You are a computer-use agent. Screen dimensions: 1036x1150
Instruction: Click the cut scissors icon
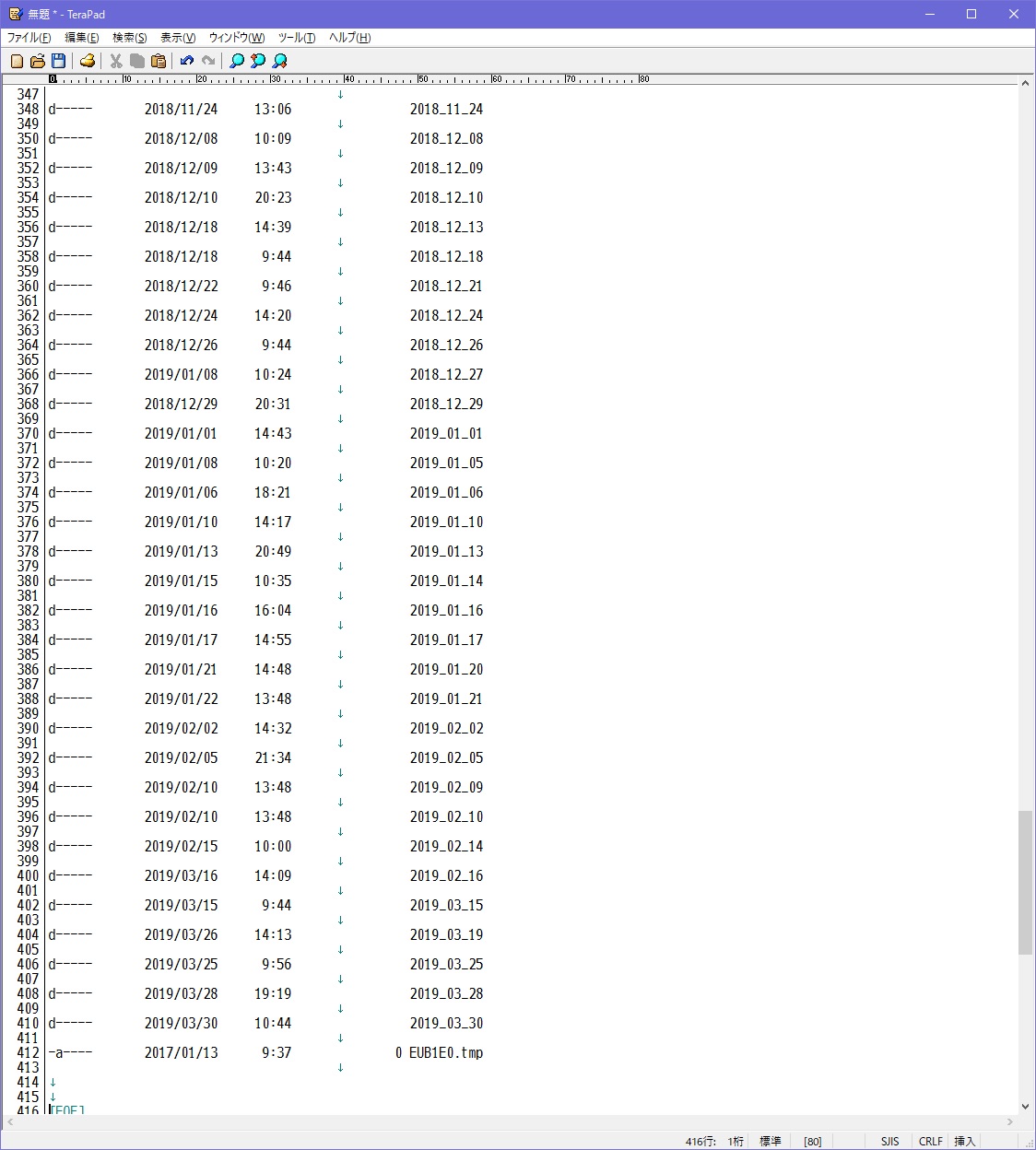click(116, 61)
